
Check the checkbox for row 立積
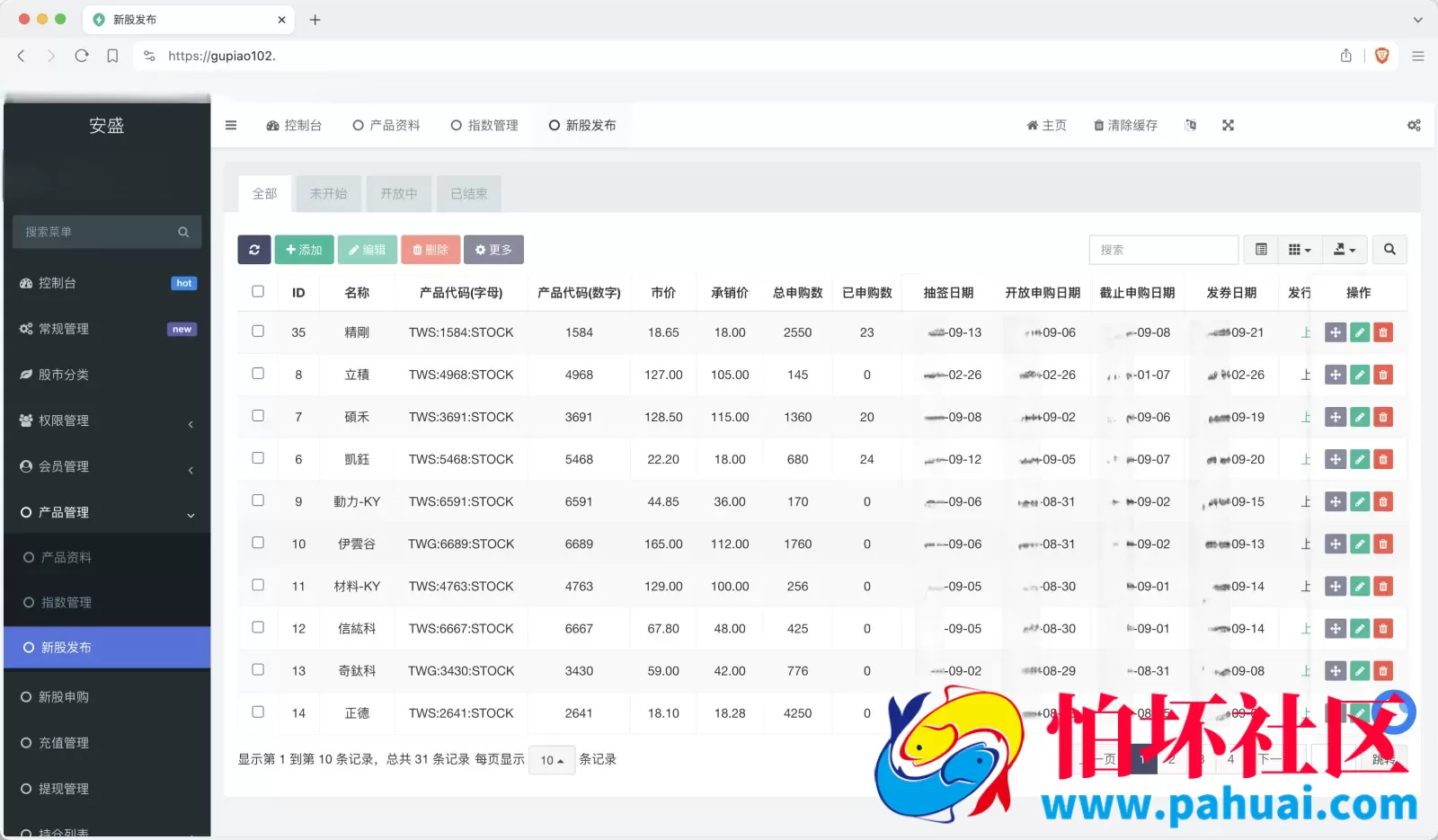pyautogui.click(x=258, y=374)
